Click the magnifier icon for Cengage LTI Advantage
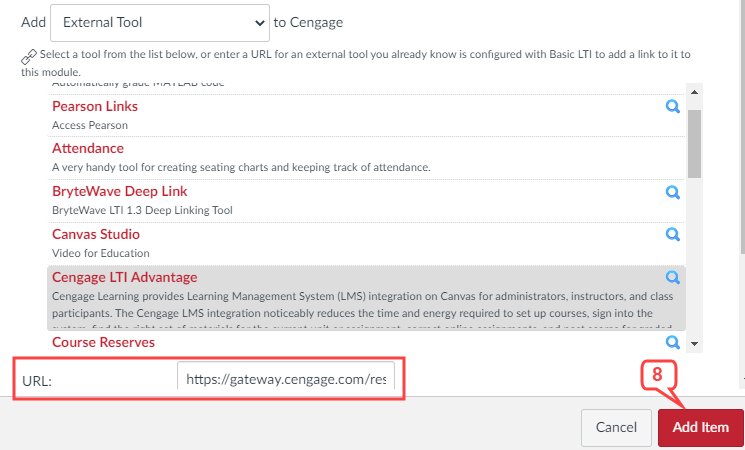This screenshot has width=745, height=450. (672, 277)
